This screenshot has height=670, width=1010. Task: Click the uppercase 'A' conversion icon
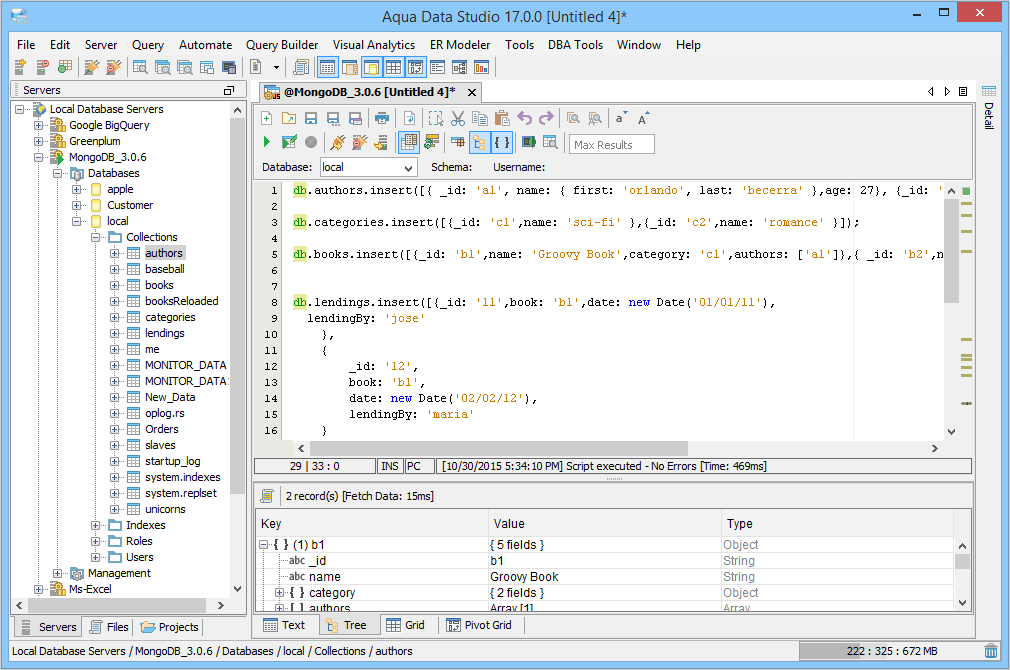[x=643, y=119]
